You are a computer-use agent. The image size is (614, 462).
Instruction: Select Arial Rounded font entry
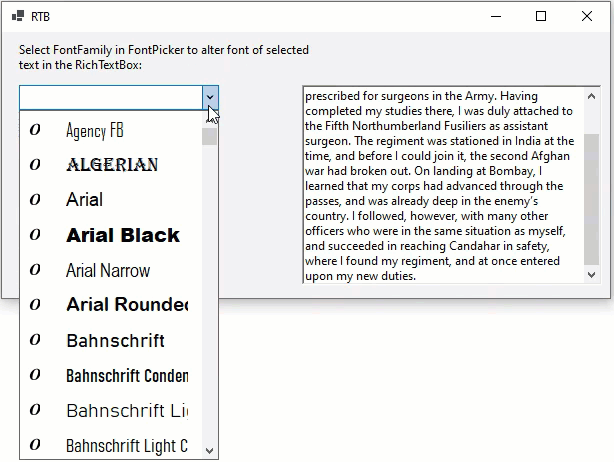(126, 305)
